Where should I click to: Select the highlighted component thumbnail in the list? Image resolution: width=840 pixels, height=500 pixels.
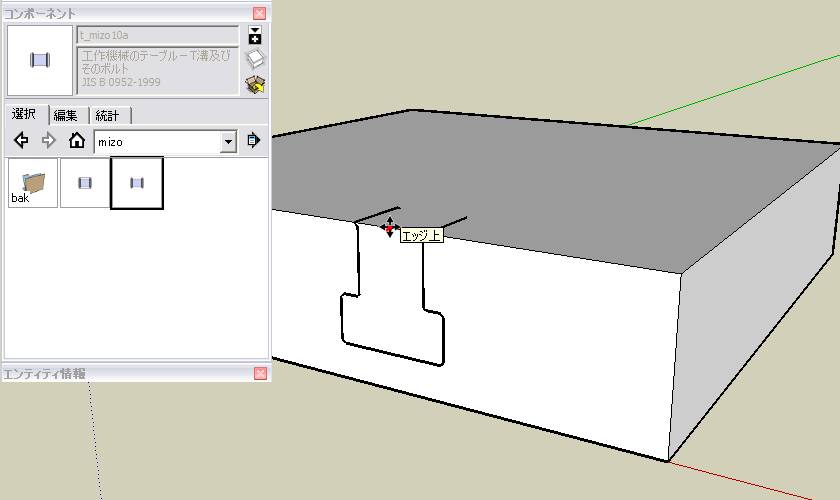(137, 183)
